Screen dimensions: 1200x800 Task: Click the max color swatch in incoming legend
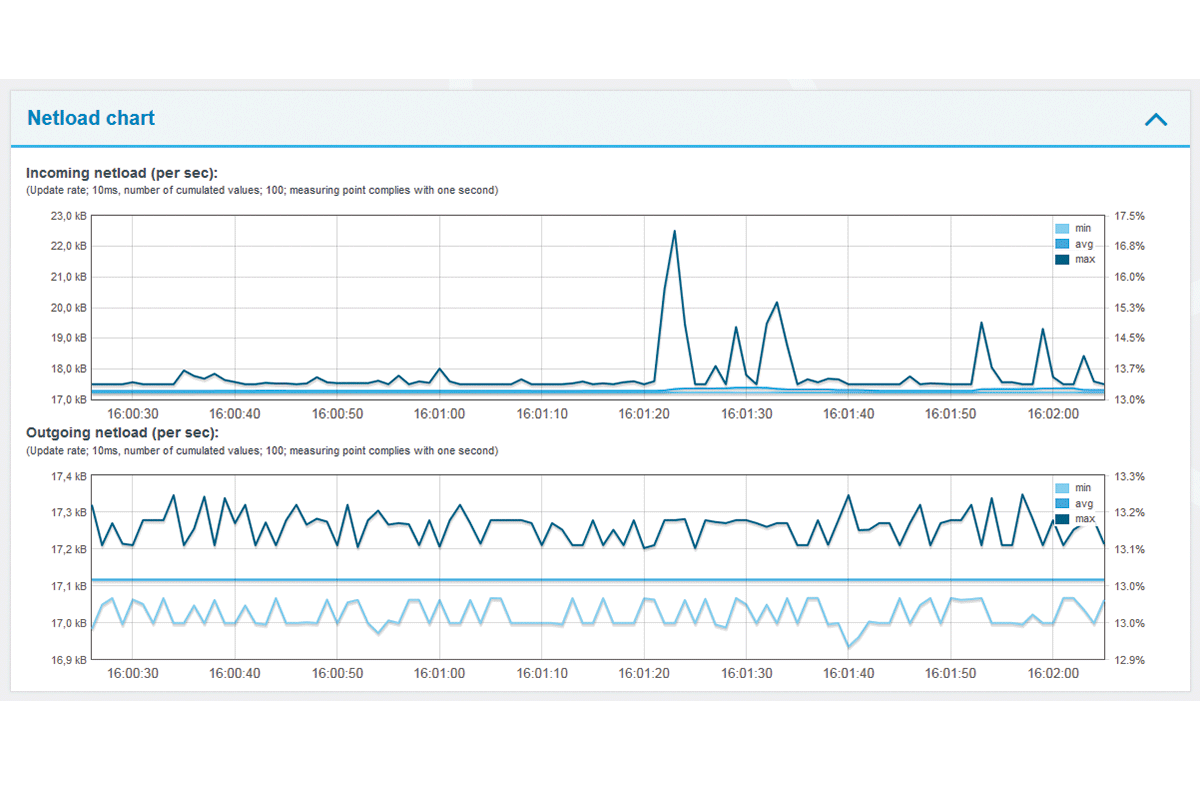pyautogui.click(x=1062, y=259)
